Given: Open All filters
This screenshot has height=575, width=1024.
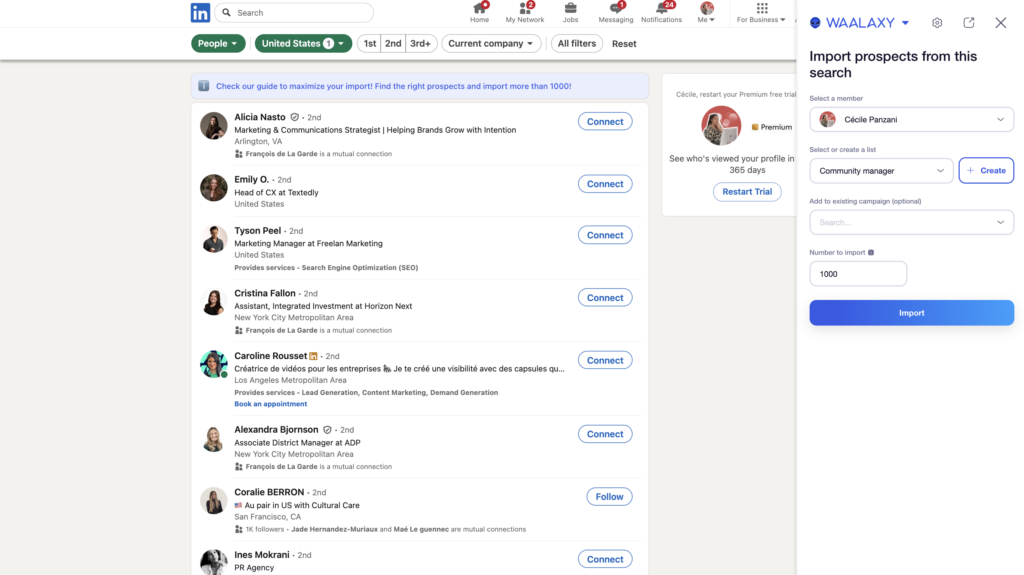Looking at the screenshot, I should pyautogui.click(x=577, y=43).
